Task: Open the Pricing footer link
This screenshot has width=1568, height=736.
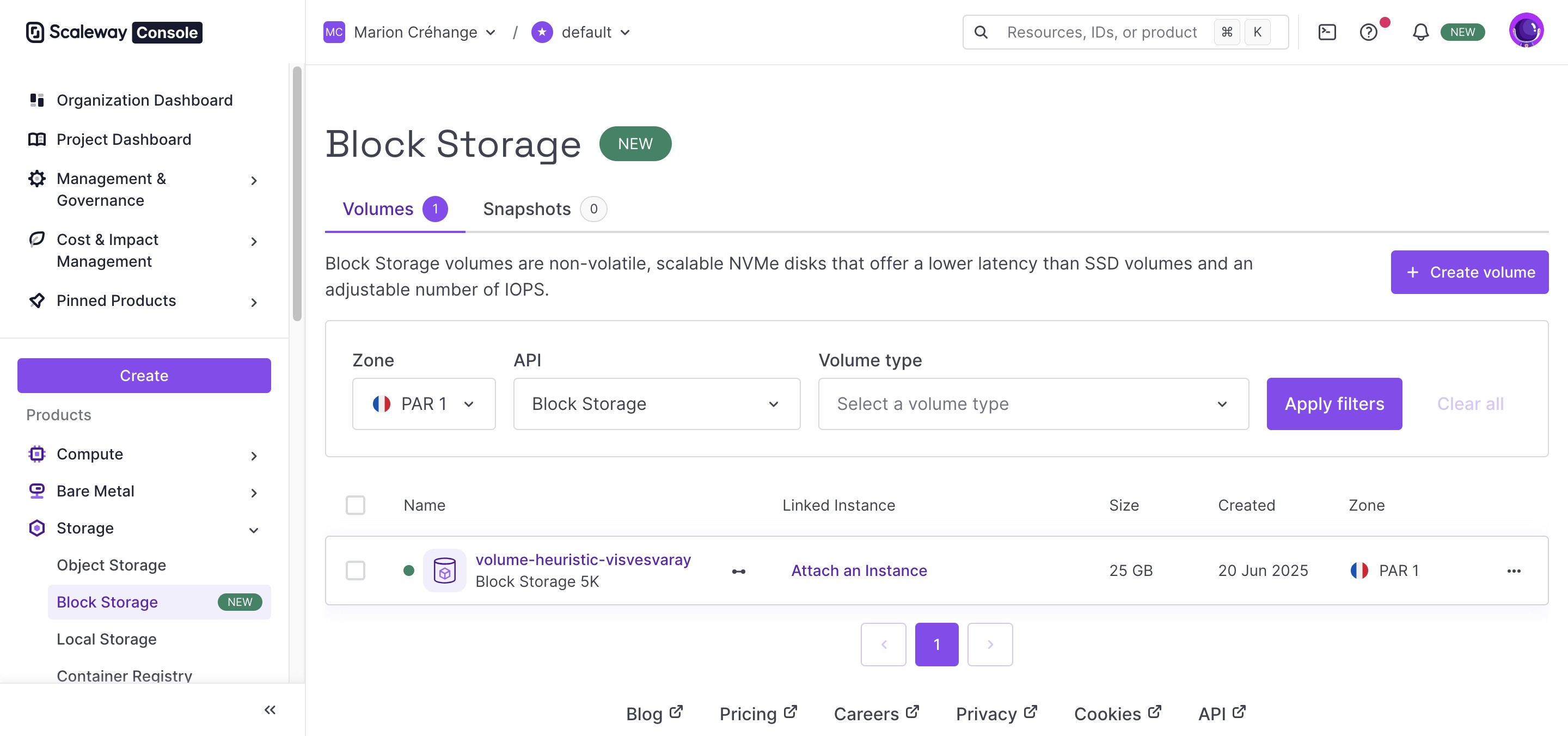Action: coord(758,714)
